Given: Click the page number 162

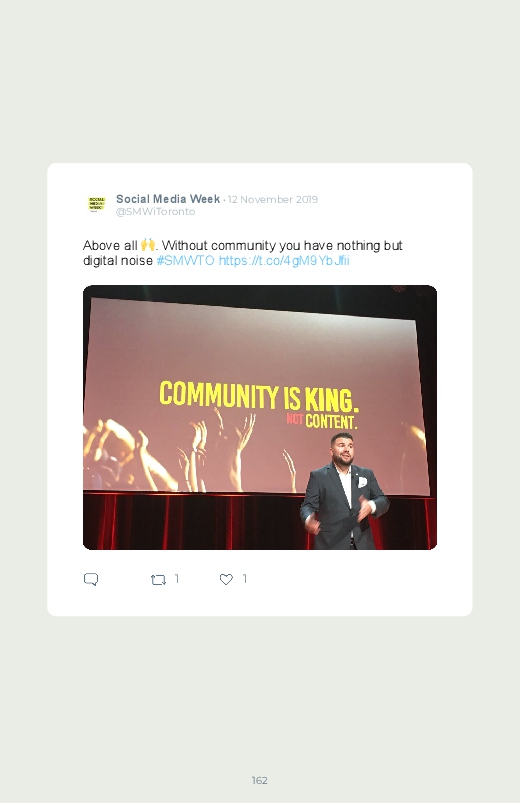Looking at the screenshot, I should 260,780.
